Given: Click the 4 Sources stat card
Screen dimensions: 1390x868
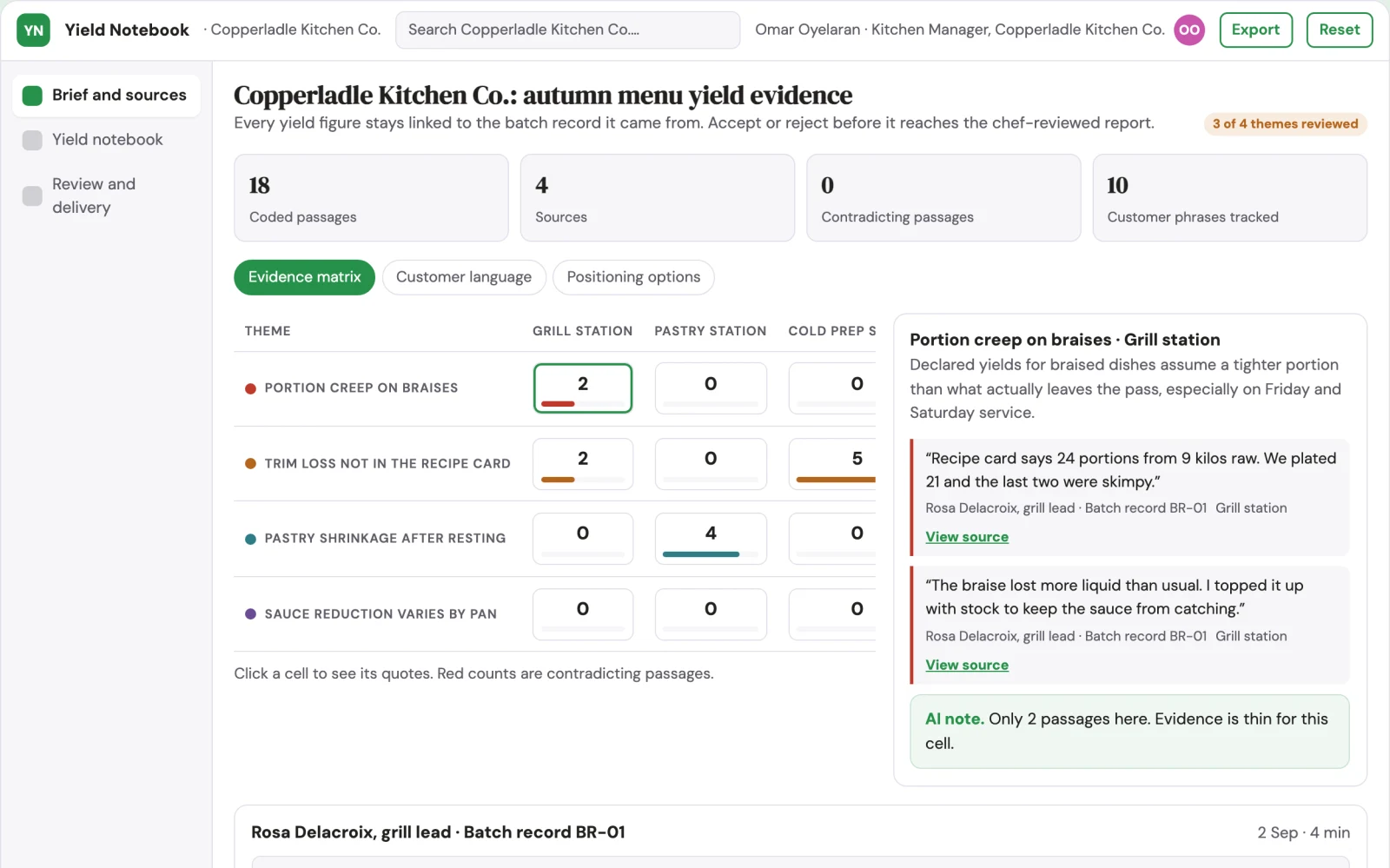Looking at the screenshot, I should (657, 198).
